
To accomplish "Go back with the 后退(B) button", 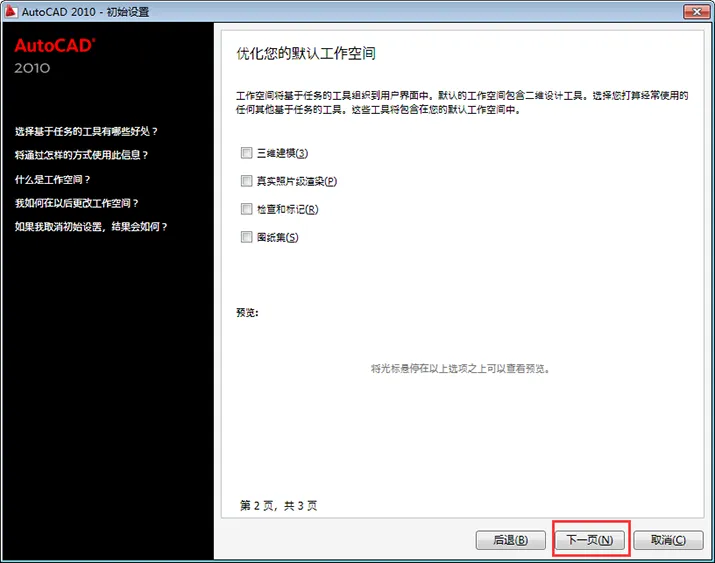I will [510, 540].
